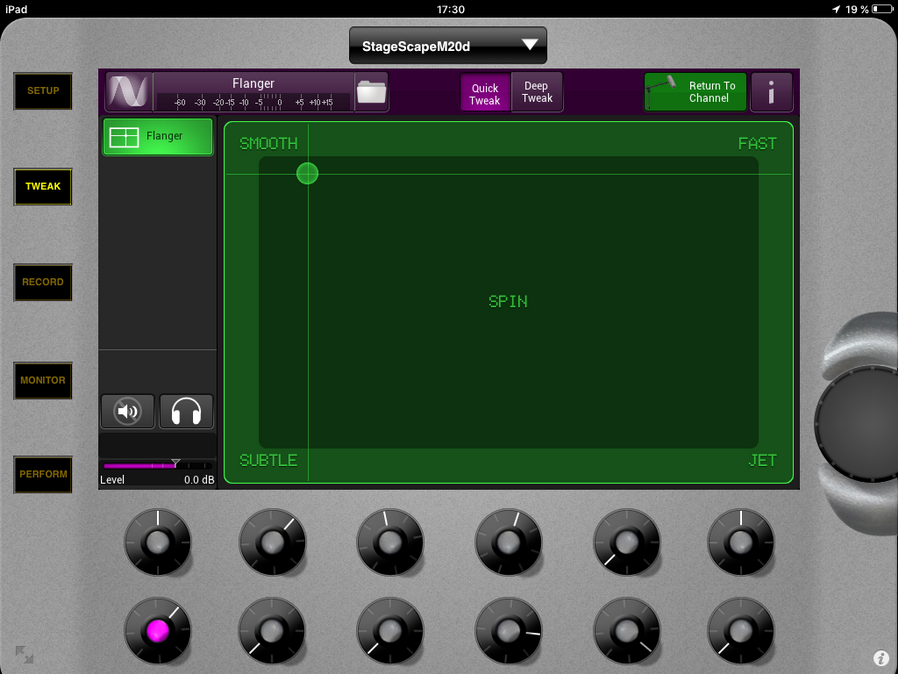Toggle the speaker mute icon
This screenshot has width=898, height=674.
click(127, 411)
